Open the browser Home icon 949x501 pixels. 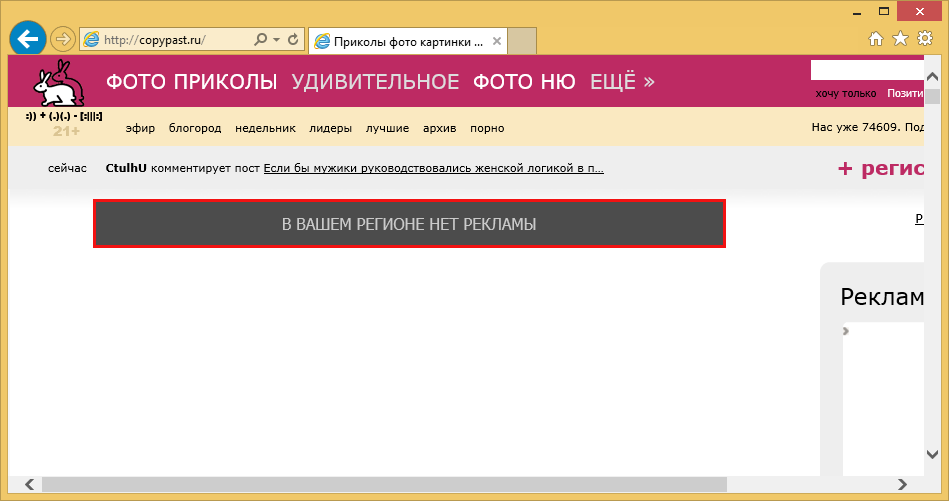[875, 39]
